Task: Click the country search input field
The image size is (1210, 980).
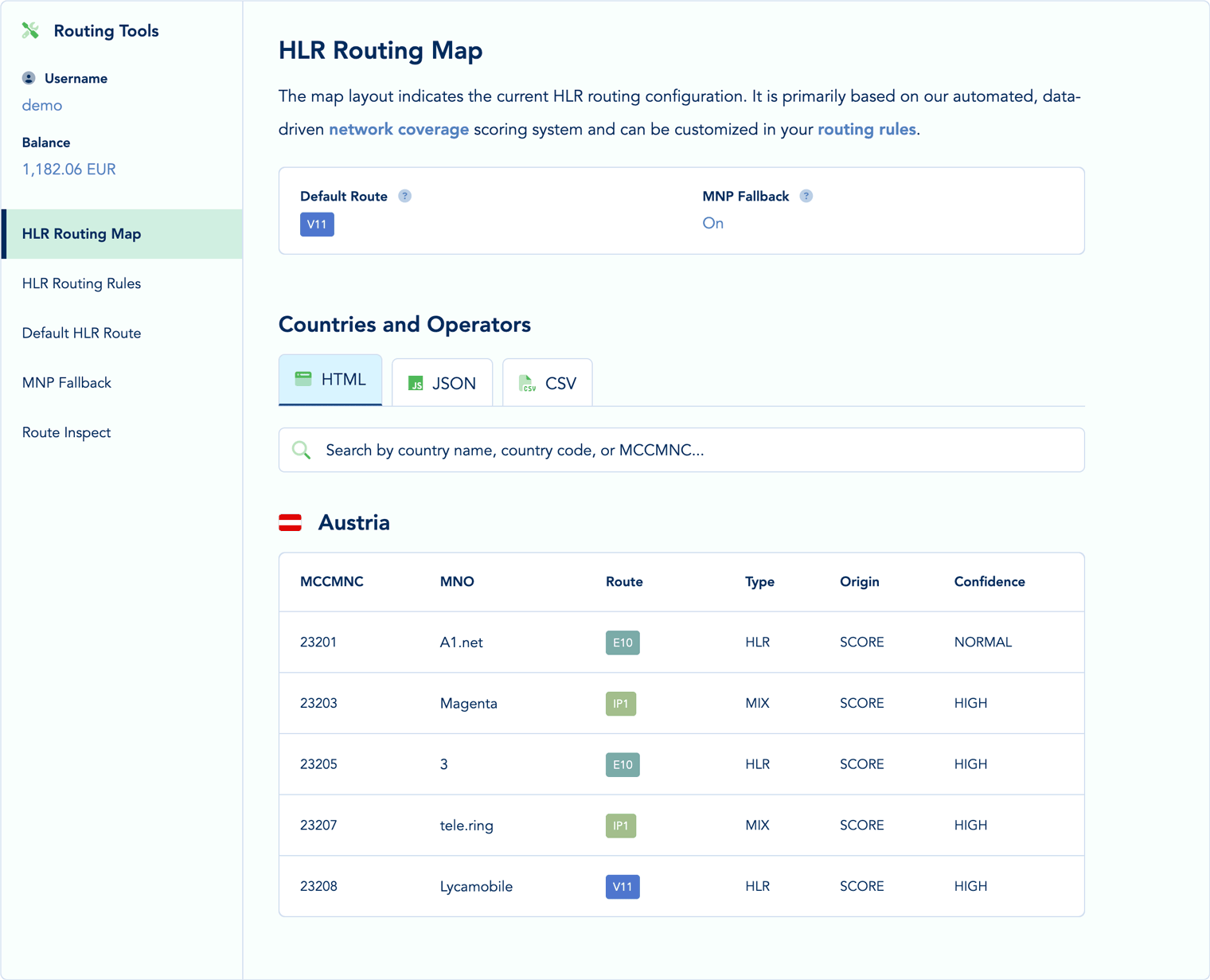Action: 681,450
